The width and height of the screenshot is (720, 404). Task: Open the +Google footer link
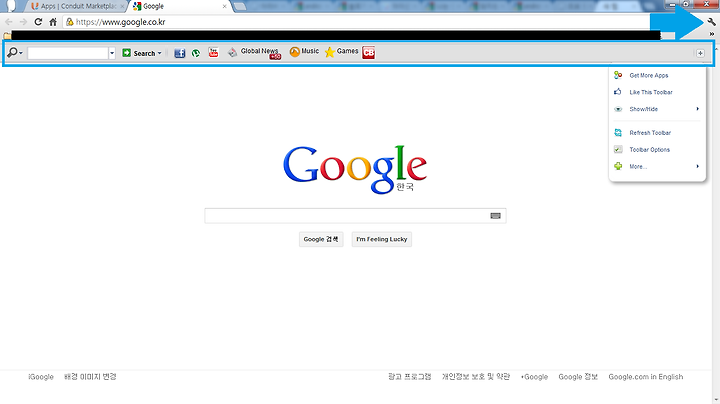[x=534, y=377]
